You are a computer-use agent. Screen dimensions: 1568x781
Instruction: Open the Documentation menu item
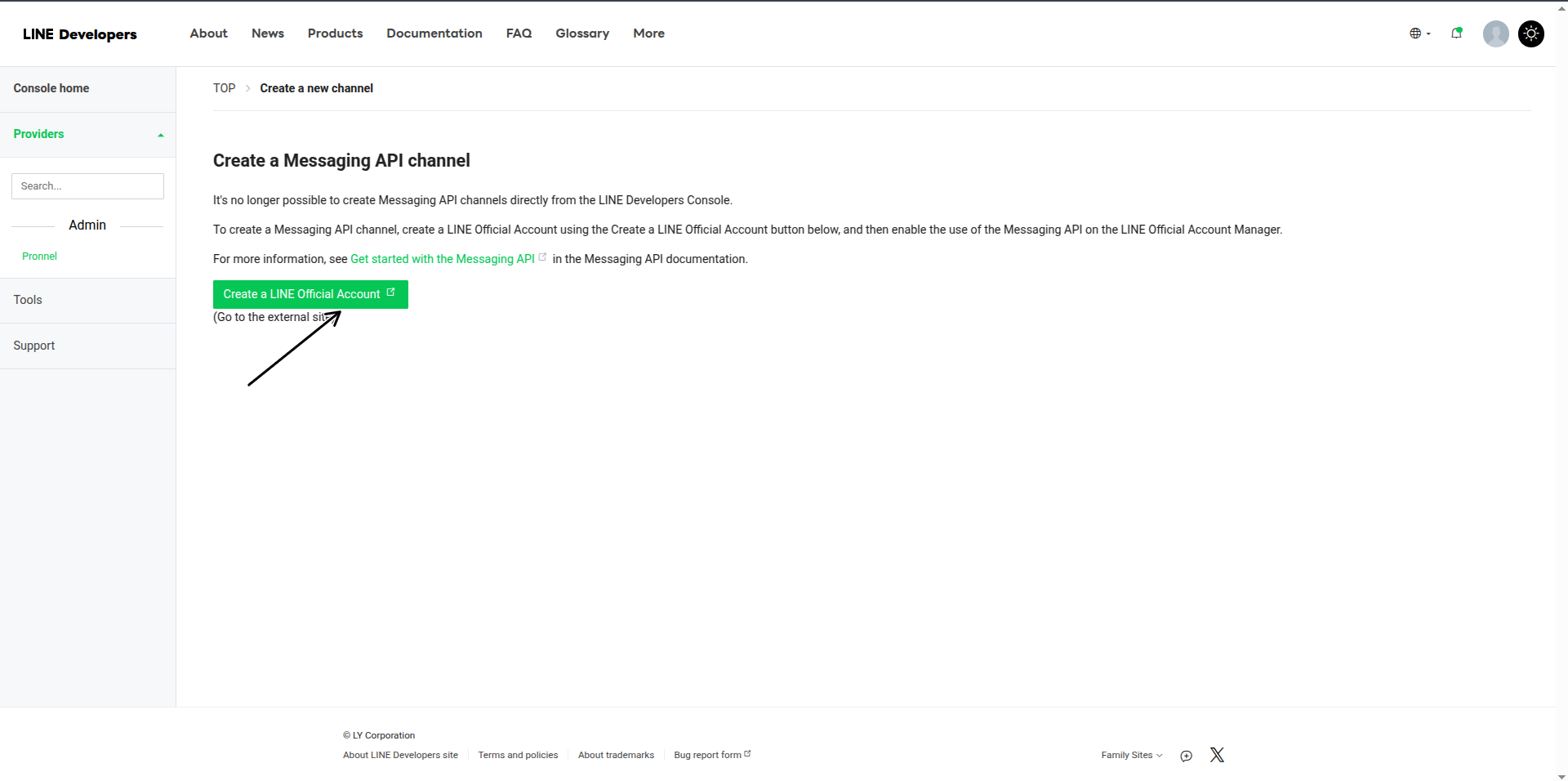pyautogui.click(x=434, y=33)
